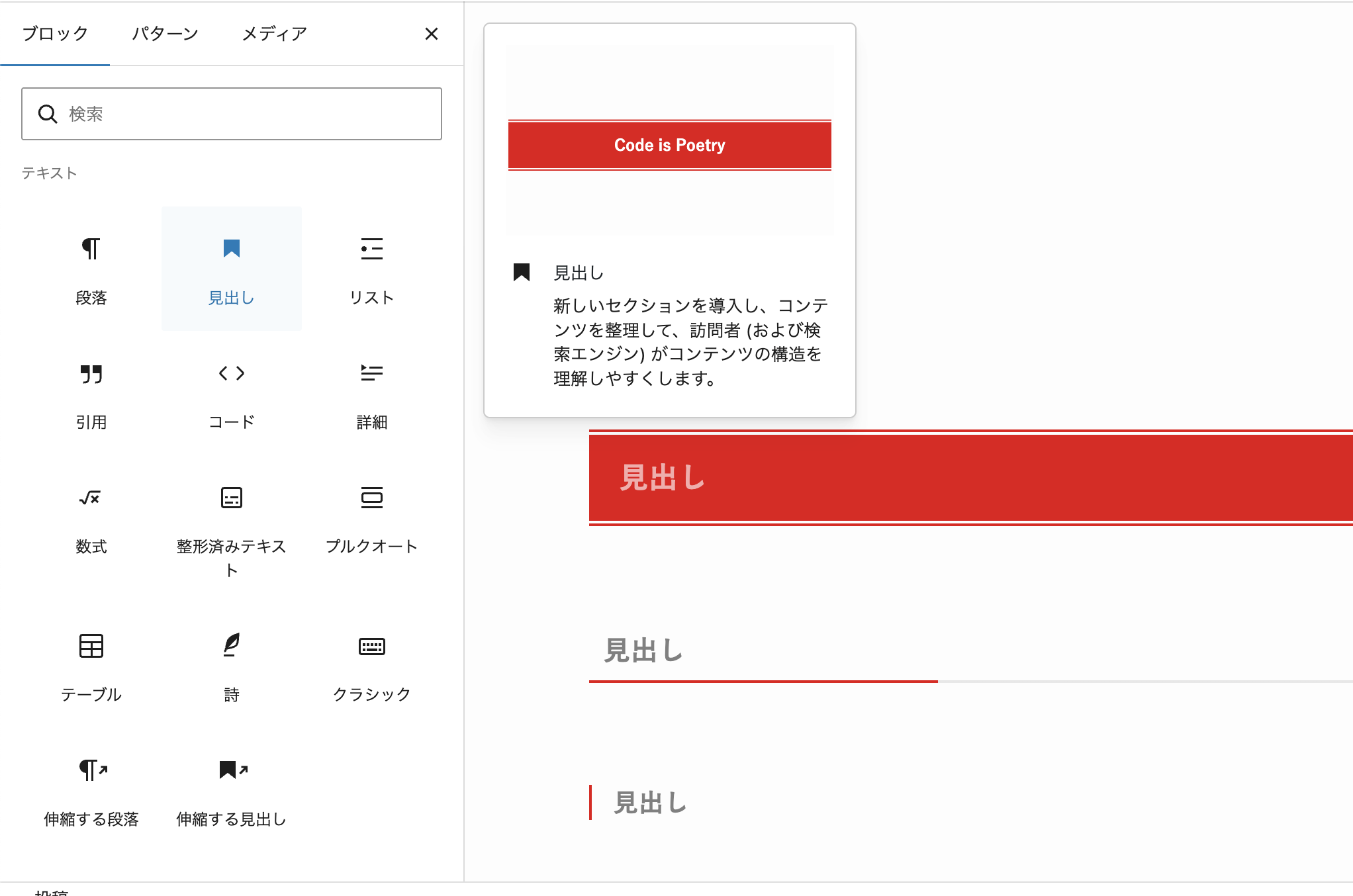
Task: Open the メディア tab
Action: [274, 34]
